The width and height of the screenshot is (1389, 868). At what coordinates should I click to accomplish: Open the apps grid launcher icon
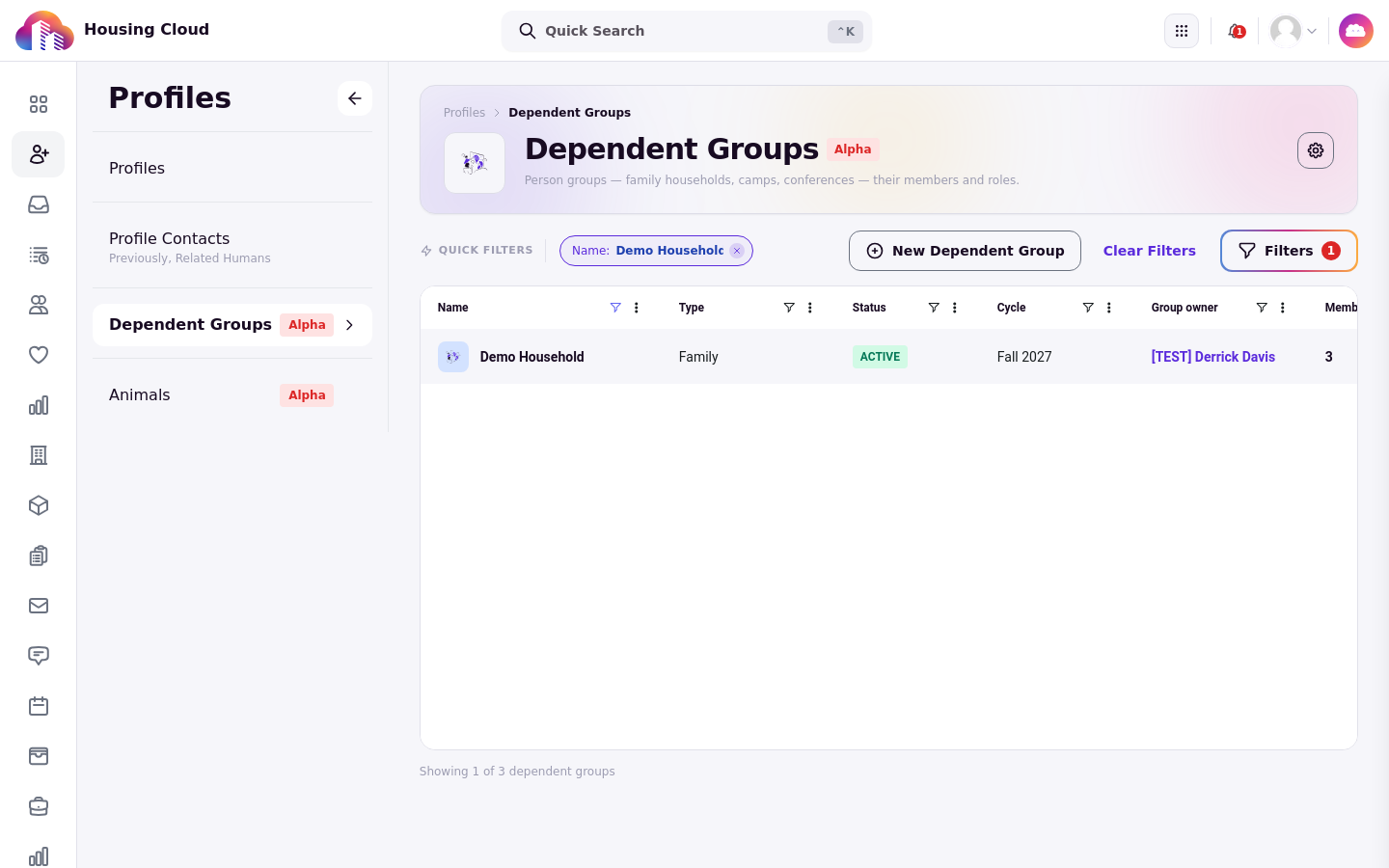coord(1182,31)
